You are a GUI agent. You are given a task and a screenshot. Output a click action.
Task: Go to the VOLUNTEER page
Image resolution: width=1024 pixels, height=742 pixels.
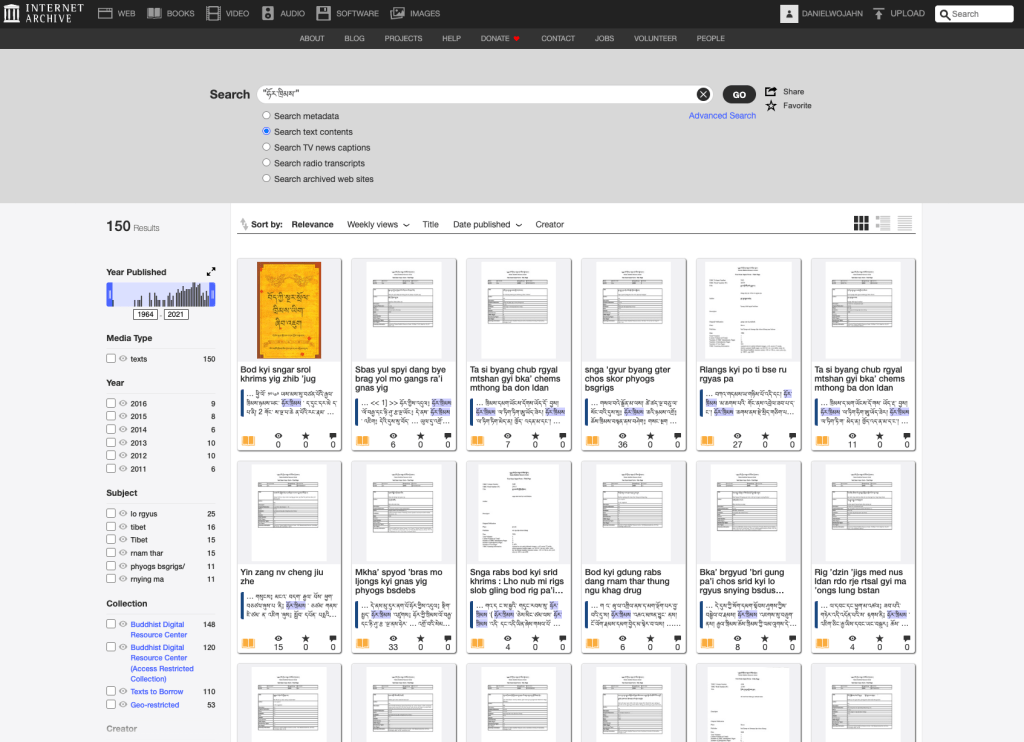point(655,38)
